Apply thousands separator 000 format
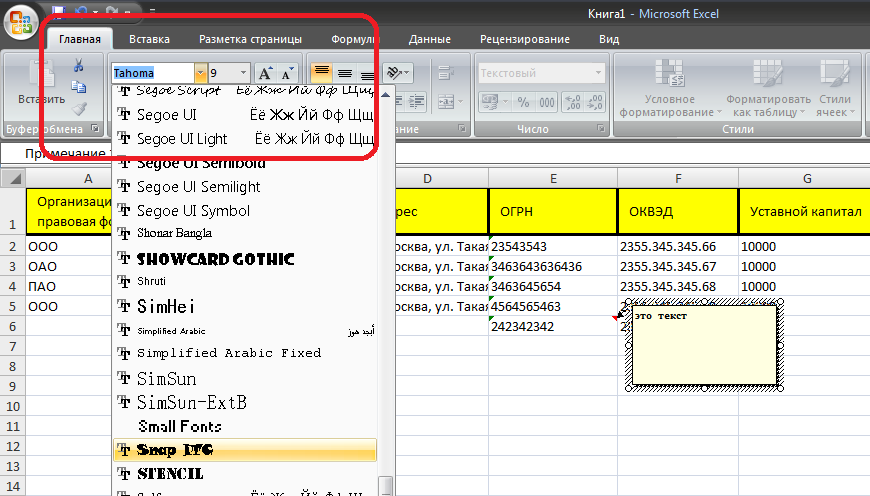The height and width of the screenshot is (496, 870). tap(547, 102)
